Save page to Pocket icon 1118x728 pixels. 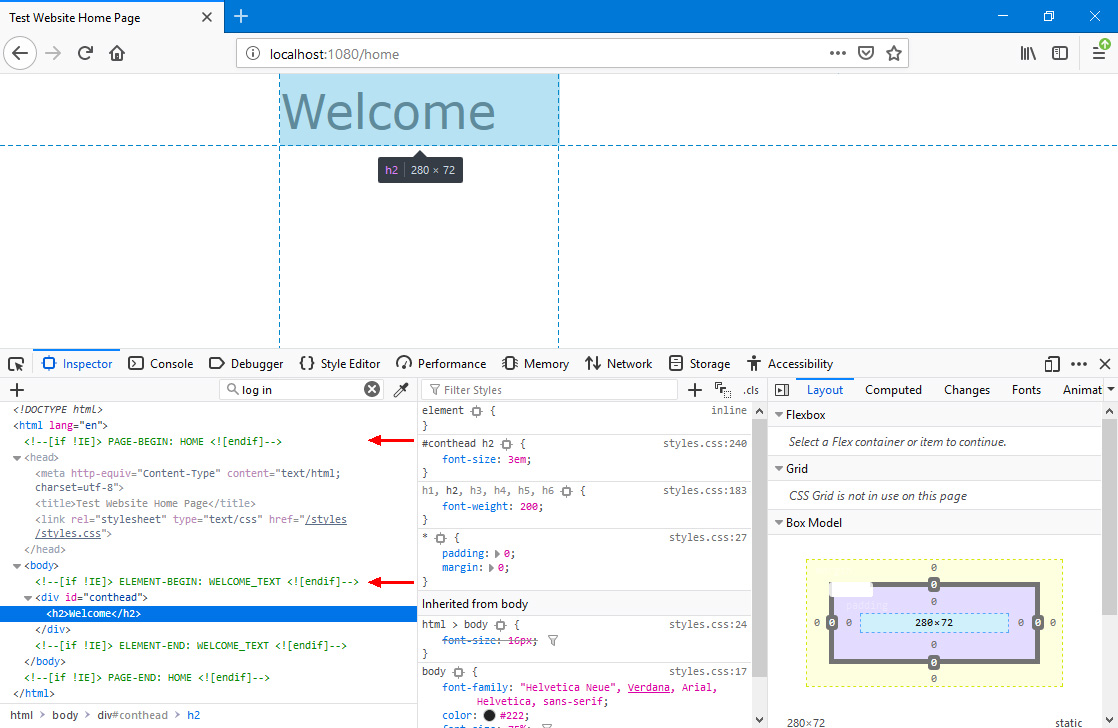[866, 53]
